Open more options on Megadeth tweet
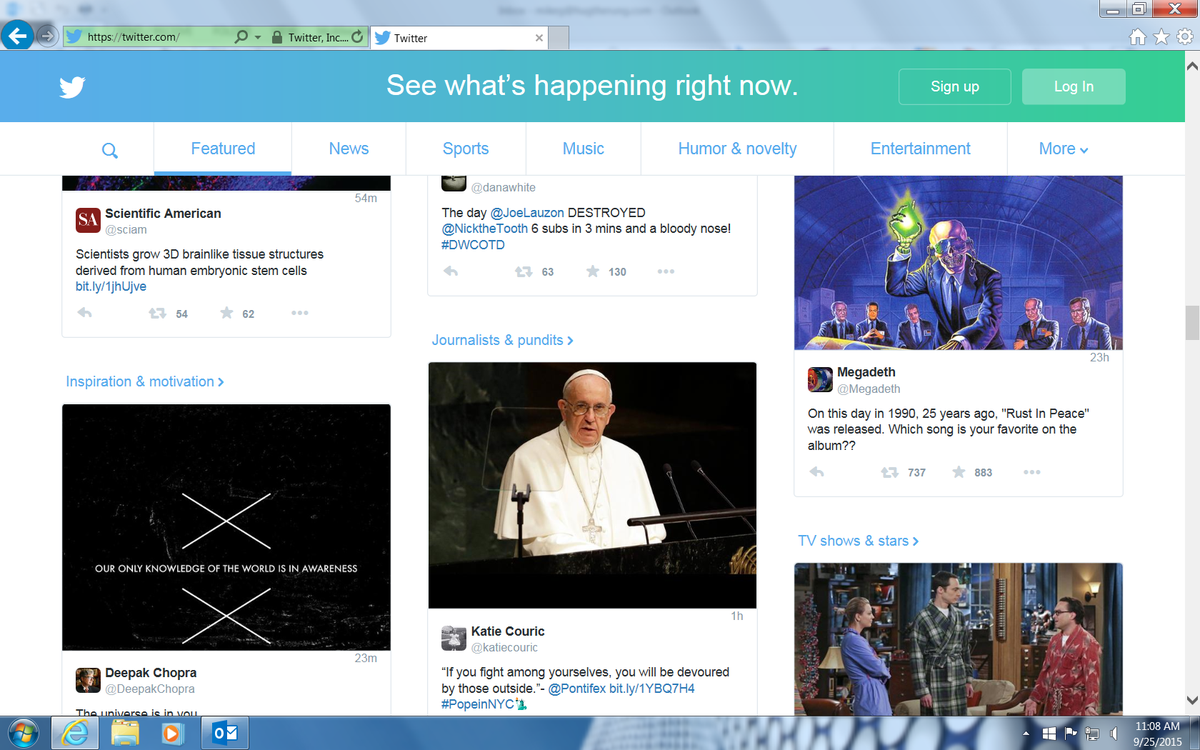 point(1031,472)
